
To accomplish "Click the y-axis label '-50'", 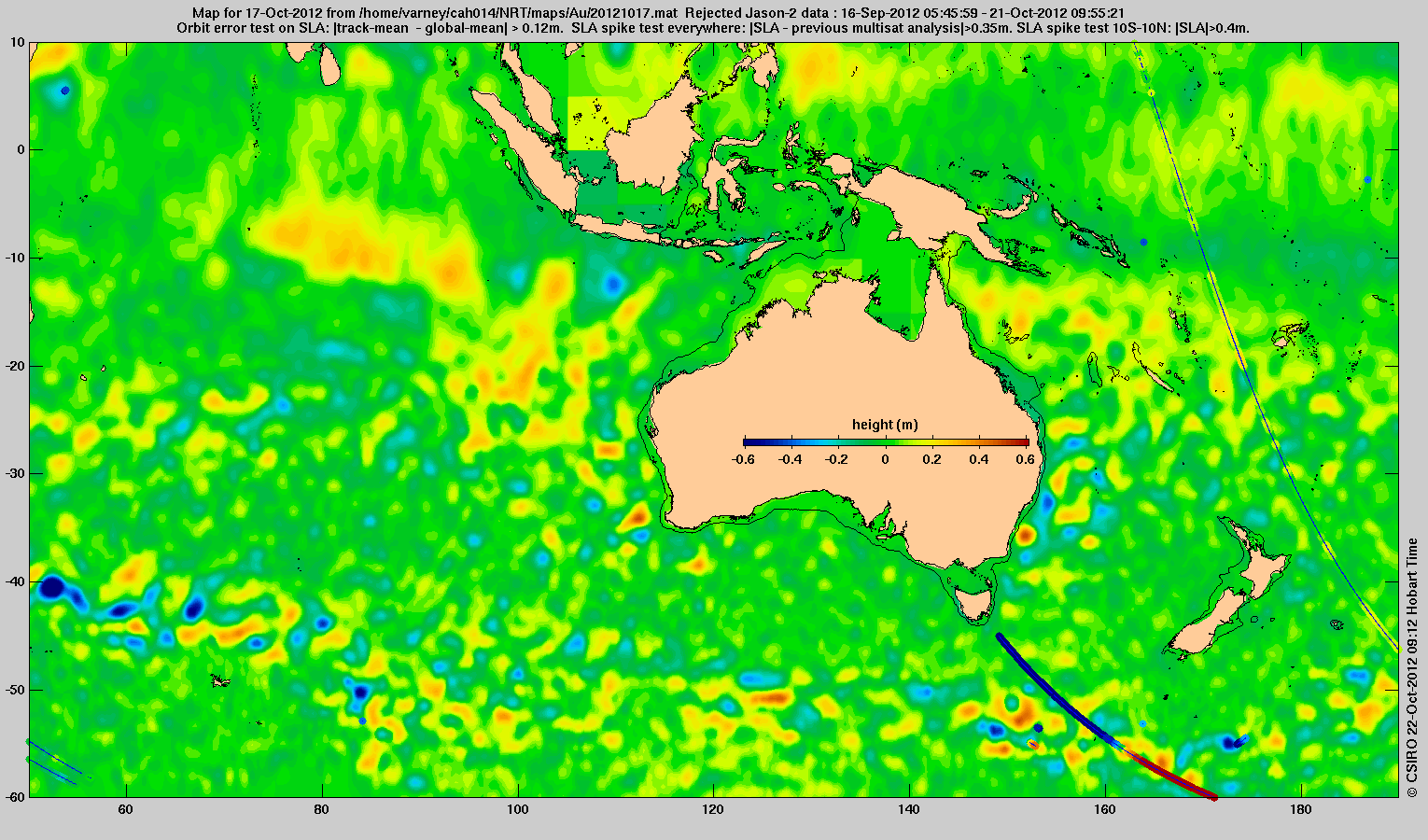I will [x=15, y=690].
